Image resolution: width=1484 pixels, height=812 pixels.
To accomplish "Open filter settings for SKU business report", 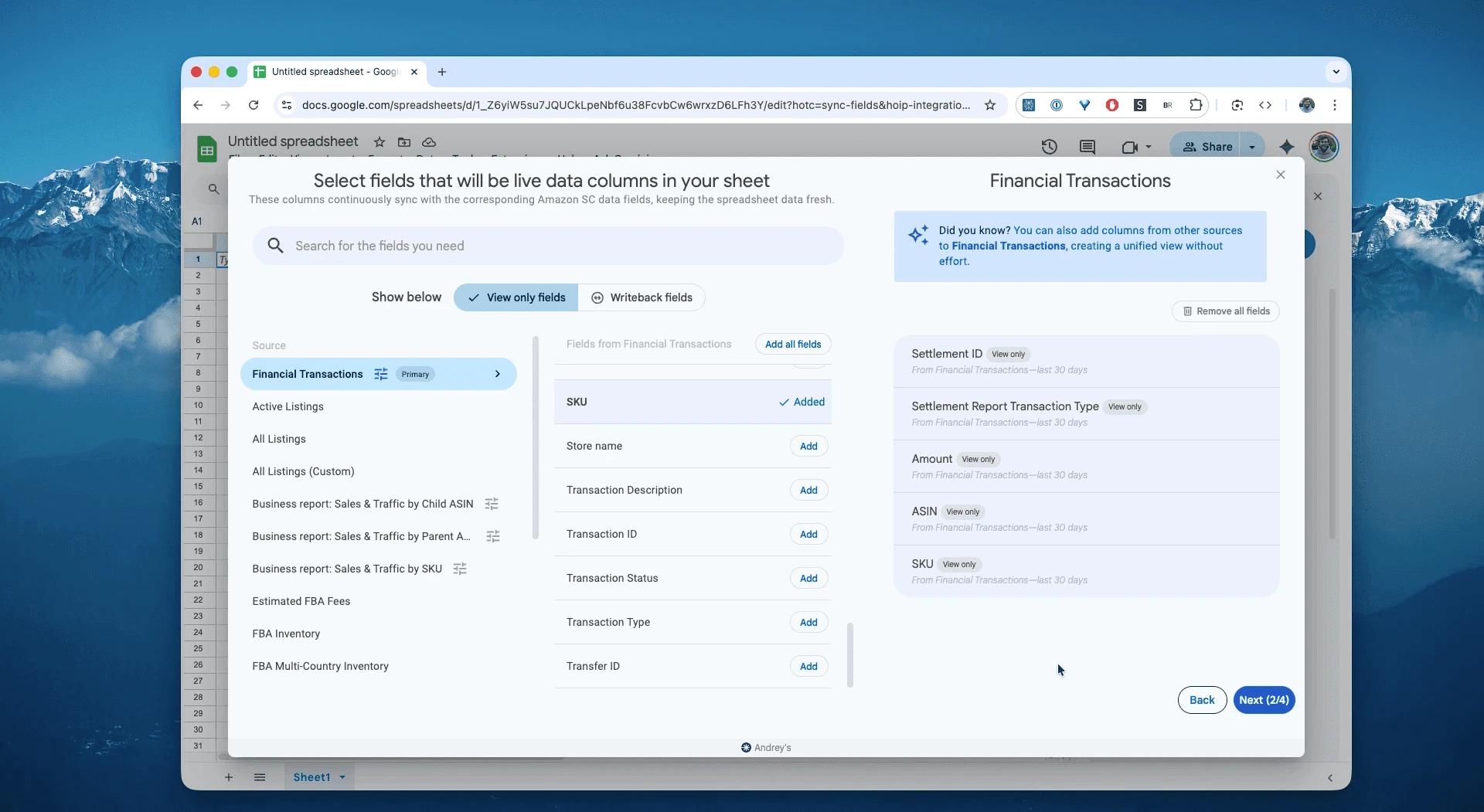I will coord(460,569).
